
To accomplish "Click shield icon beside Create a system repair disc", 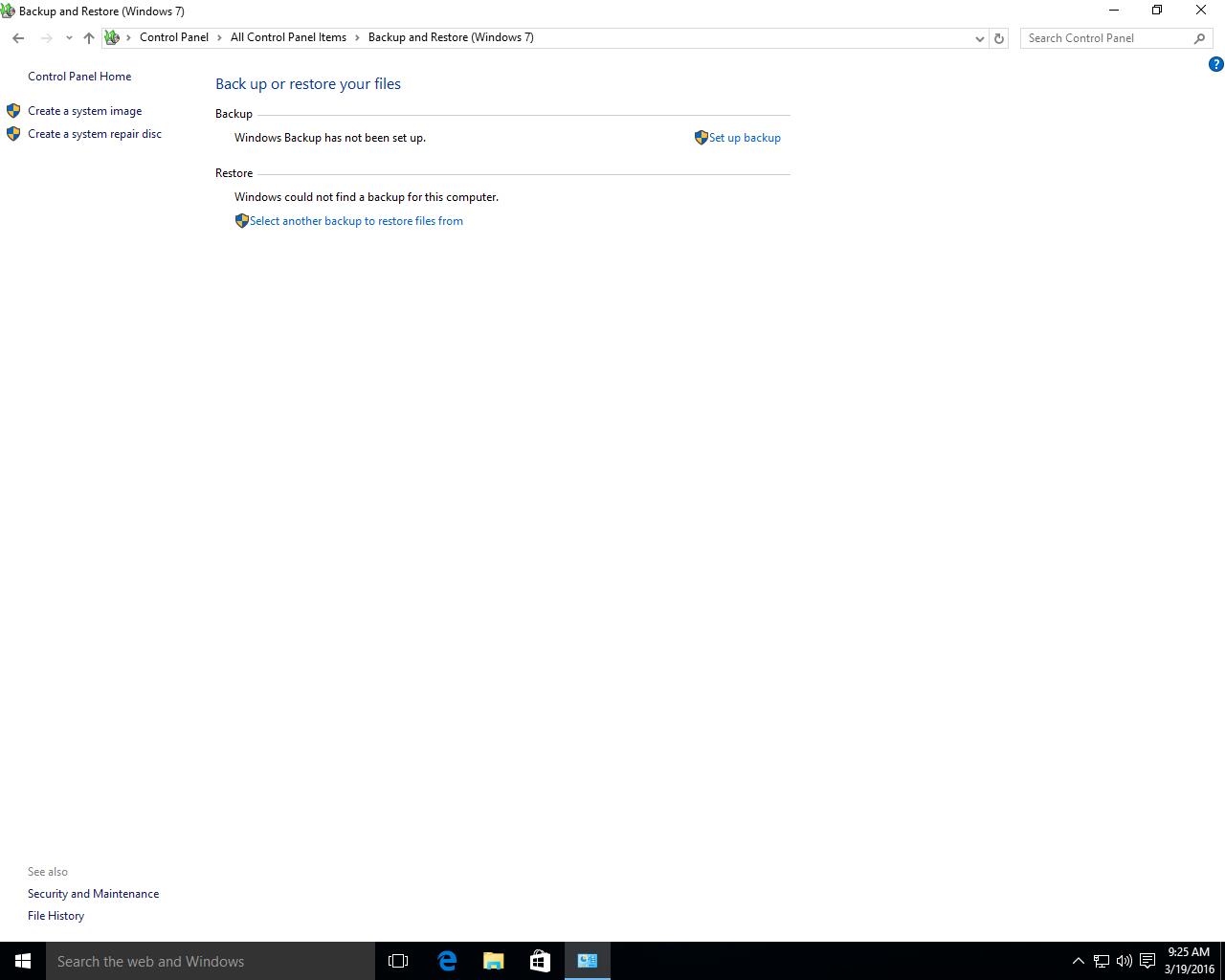I will point(13,134).
